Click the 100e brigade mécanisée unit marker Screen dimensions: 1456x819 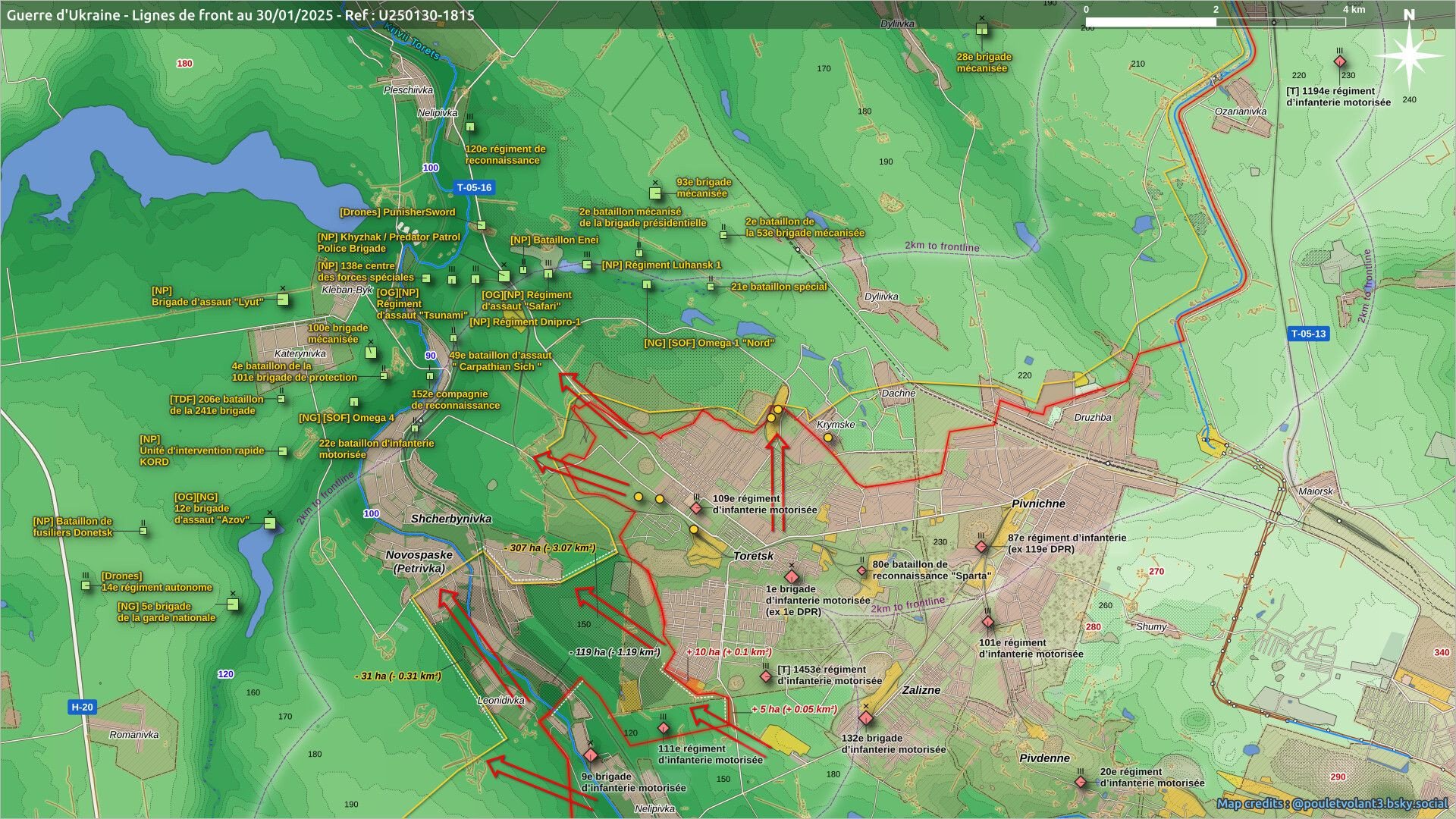[x=371, y=353]
